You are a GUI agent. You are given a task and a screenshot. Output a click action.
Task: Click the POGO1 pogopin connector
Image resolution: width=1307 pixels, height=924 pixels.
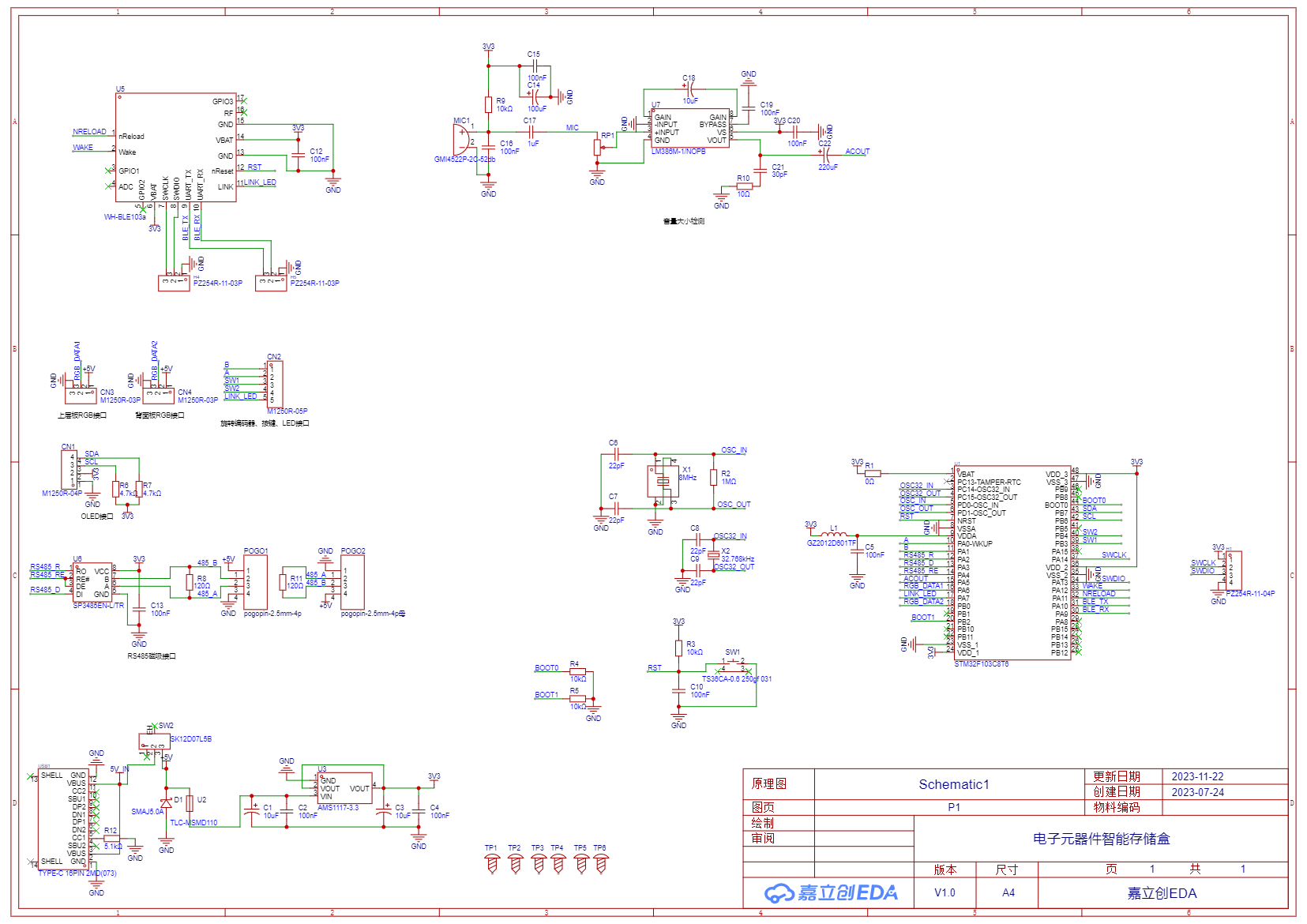point(255,582)
